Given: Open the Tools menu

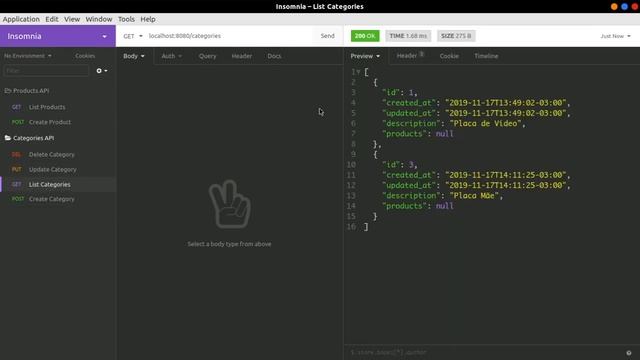Looking at the screenshot, I should click(x=126, y=19).
